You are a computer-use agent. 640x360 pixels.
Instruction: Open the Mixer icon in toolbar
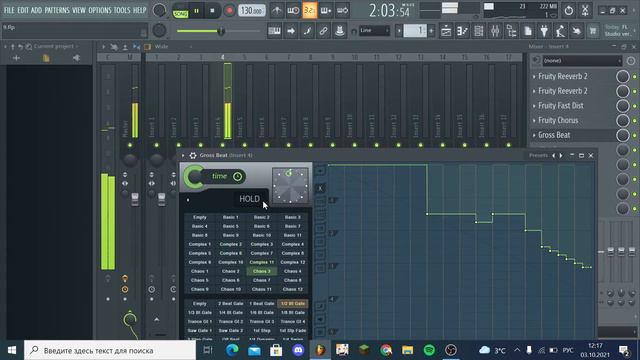(495, 31)
